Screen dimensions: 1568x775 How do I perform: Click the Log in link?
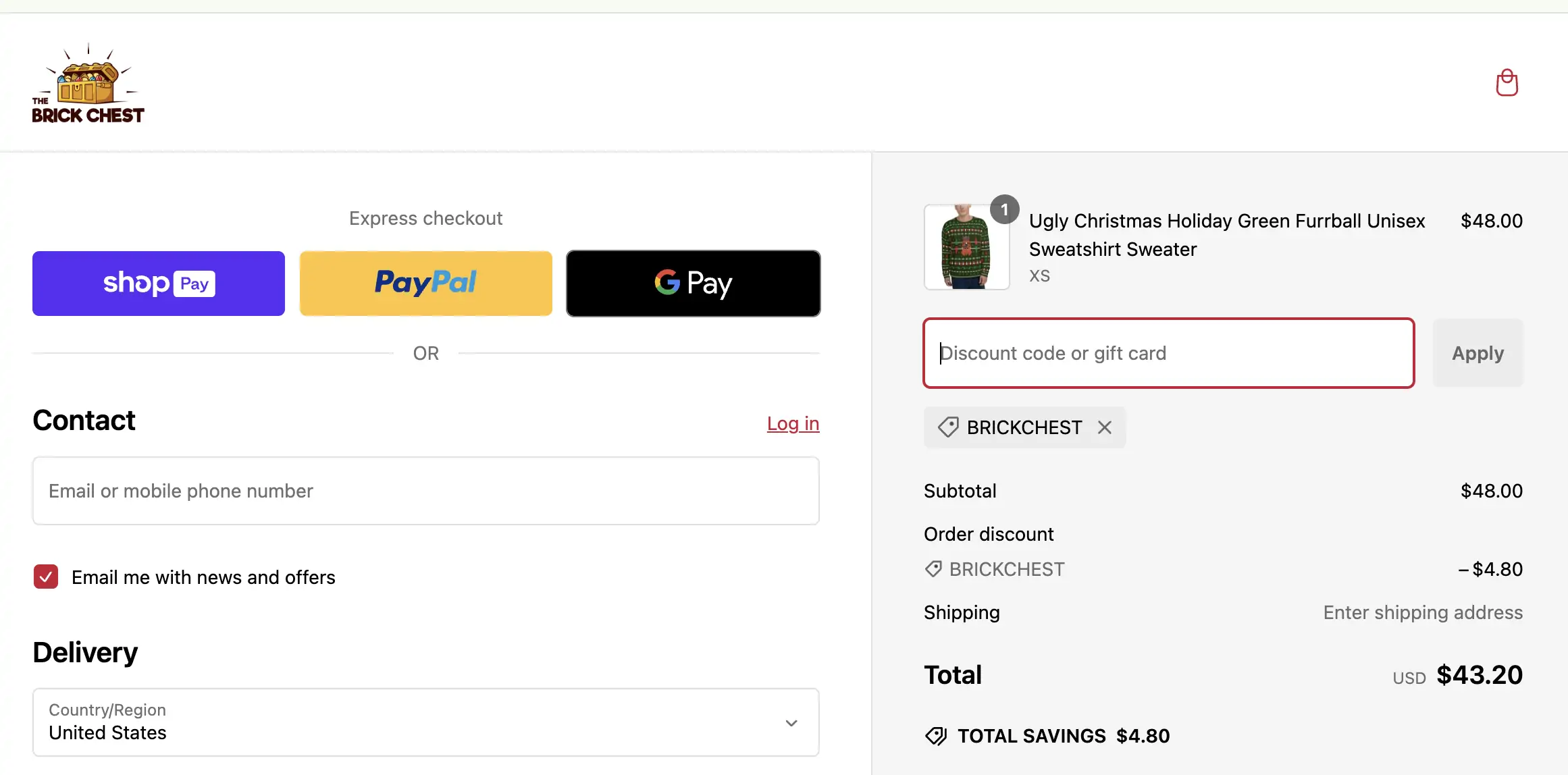pos(793,424)
